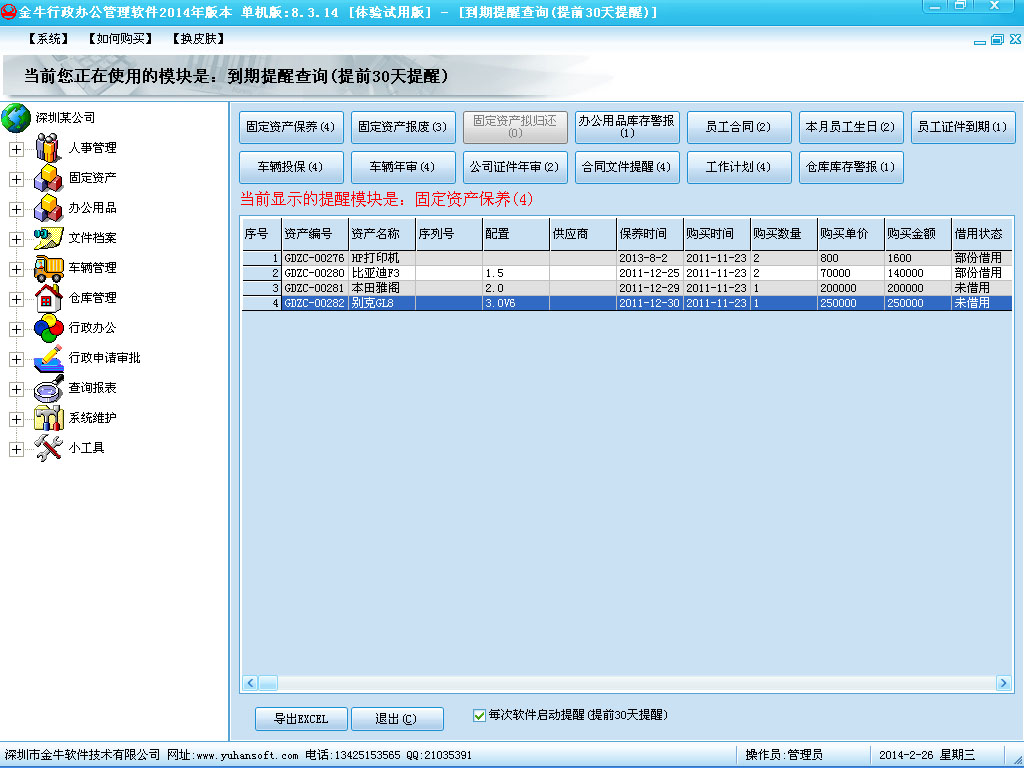Expand the 办公用品 tree node
The image size is (1024, 768).
pos(16,209)
